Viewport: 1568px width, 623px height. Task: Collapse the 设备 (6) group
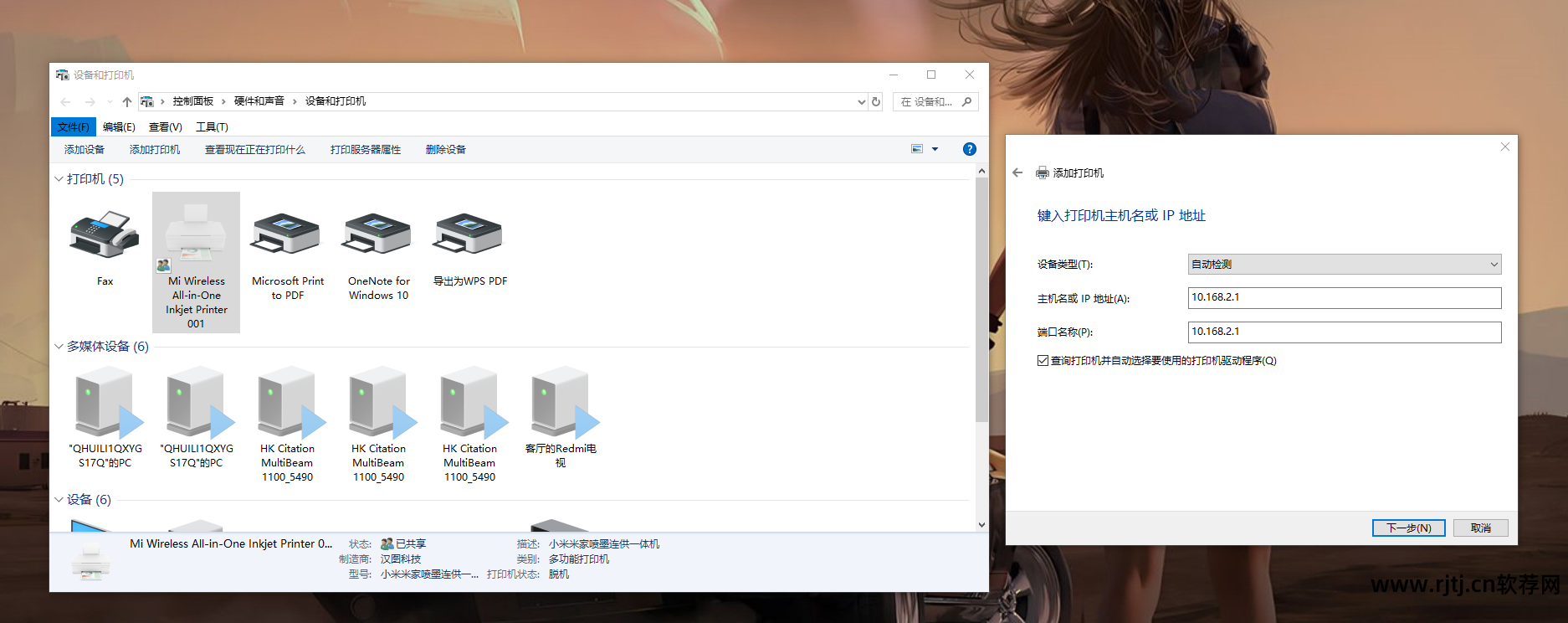(x=59, y=500)
